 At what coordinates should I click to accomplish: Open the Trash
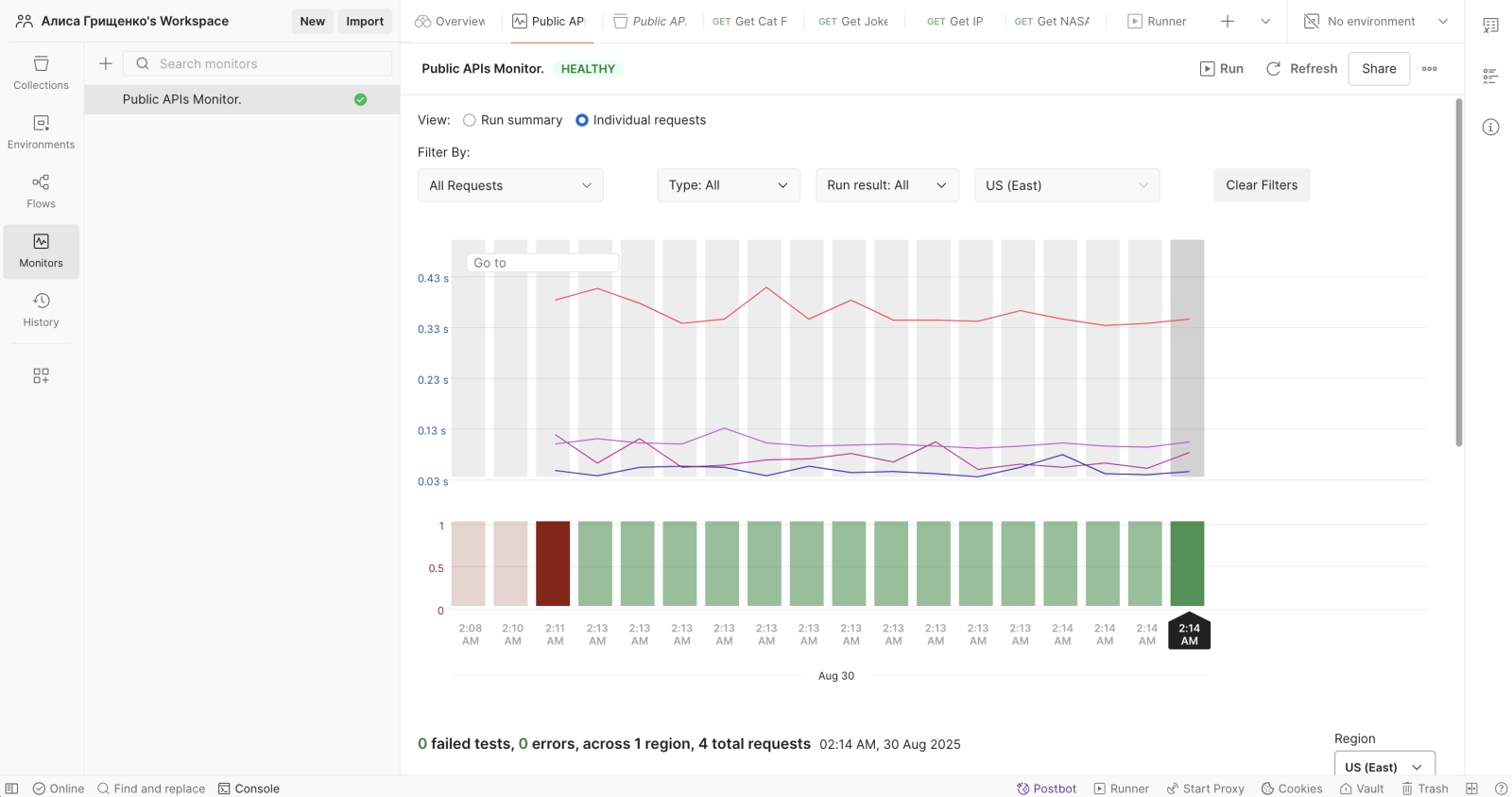coord(1425,788)
